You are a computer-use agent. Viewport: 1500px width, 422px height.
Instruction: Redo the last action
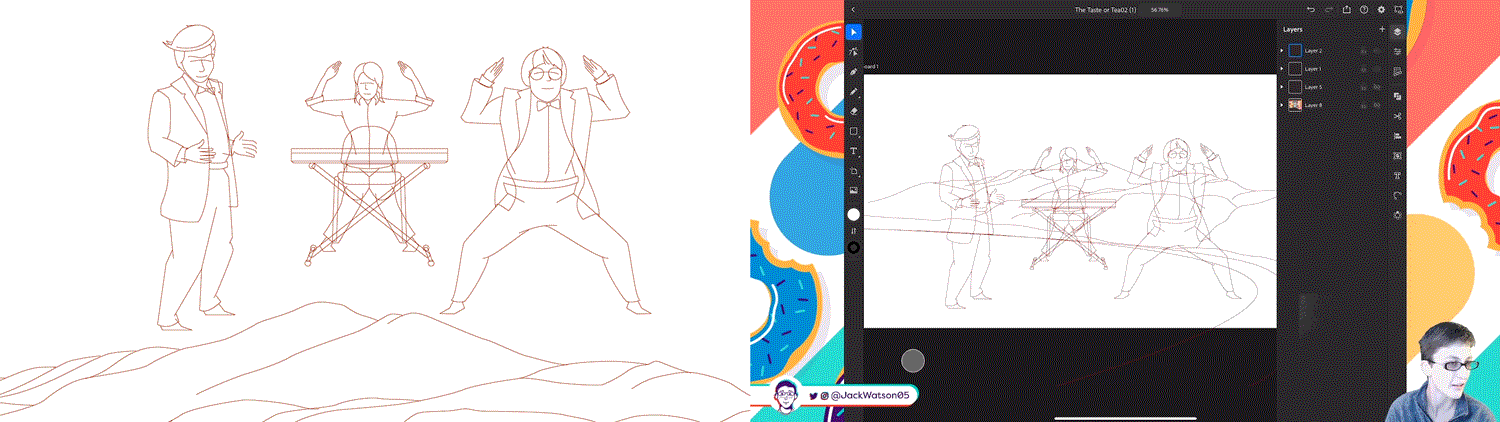coord(1329,10)
